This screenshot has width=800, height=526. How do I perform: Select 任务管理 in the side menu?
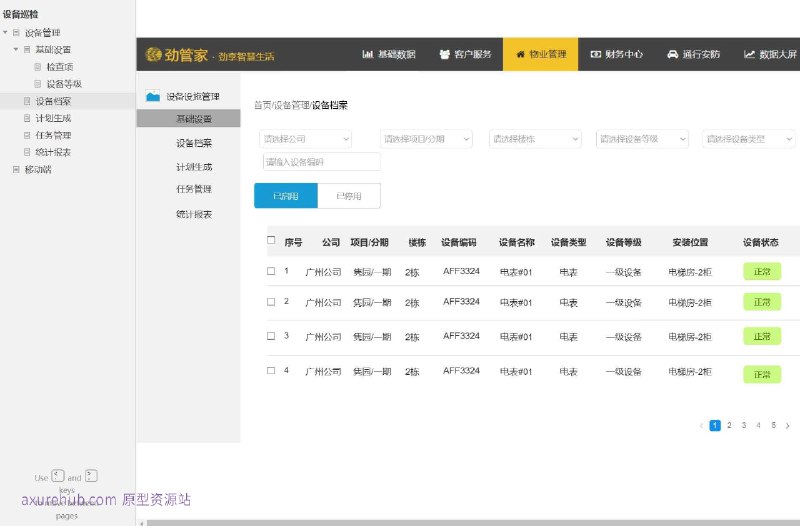click(x=194, y=189)
